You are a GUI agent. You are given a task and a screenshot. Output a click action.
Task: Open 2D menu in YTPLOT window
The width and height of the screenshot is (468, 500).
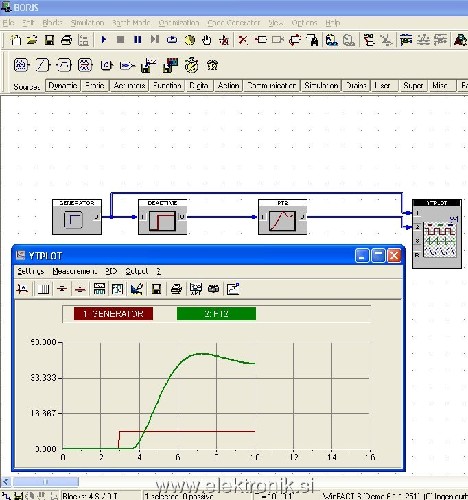click(x=111, y=271)
